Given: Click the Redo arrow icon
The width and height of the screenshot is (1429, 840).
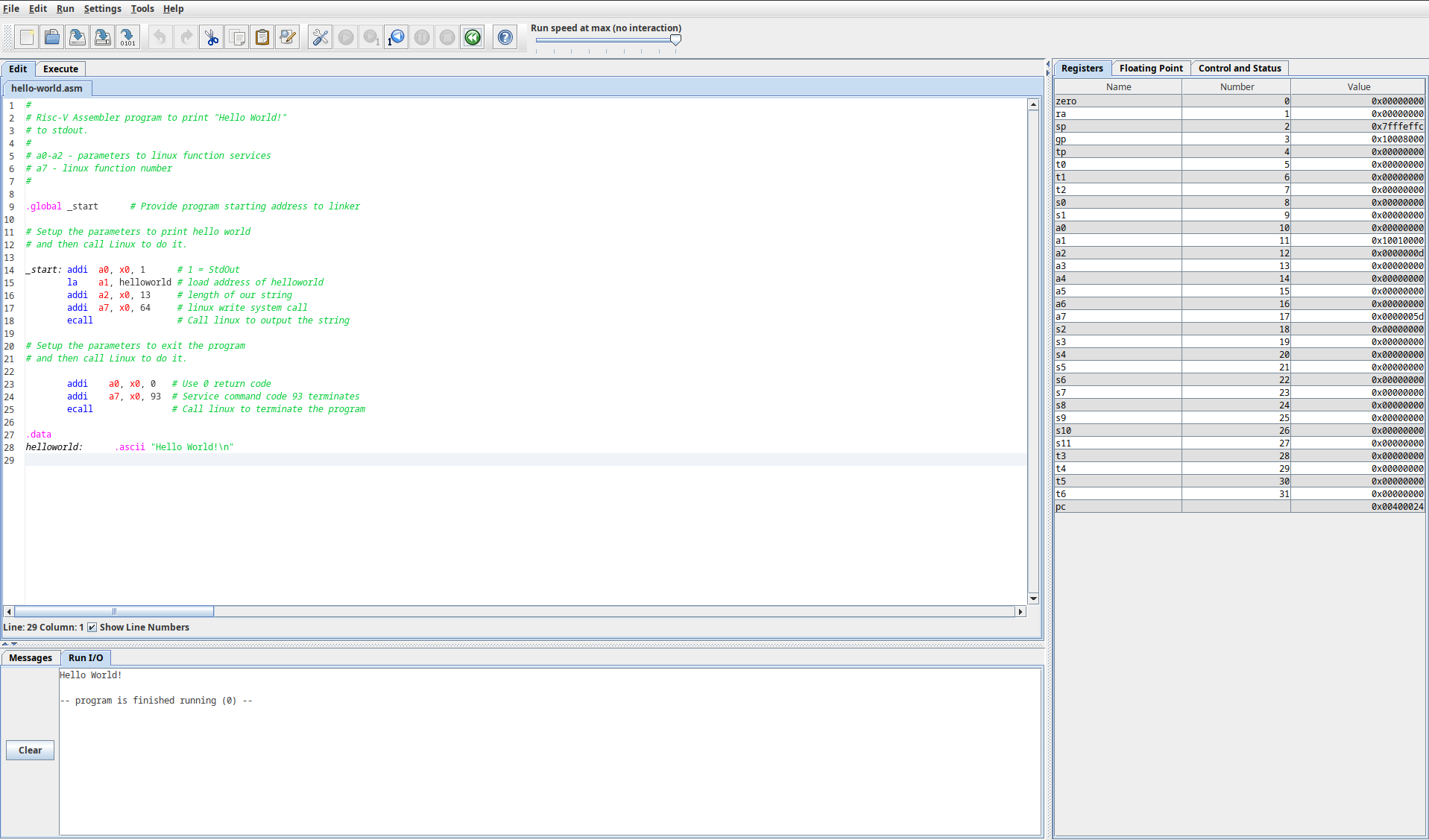Looking at the screenshot, I should [x=186, y=37].
